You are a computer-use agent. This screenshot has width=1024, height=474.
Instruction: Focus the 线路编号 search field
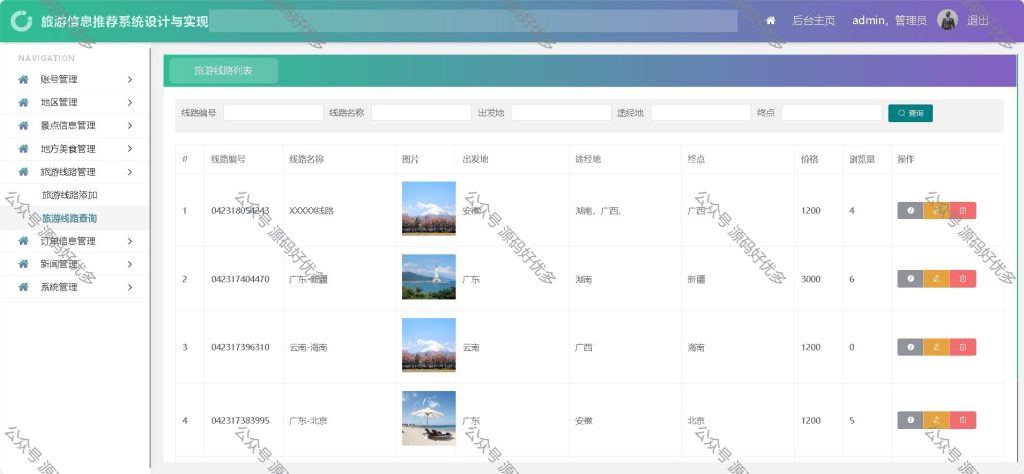click(274, 113)
